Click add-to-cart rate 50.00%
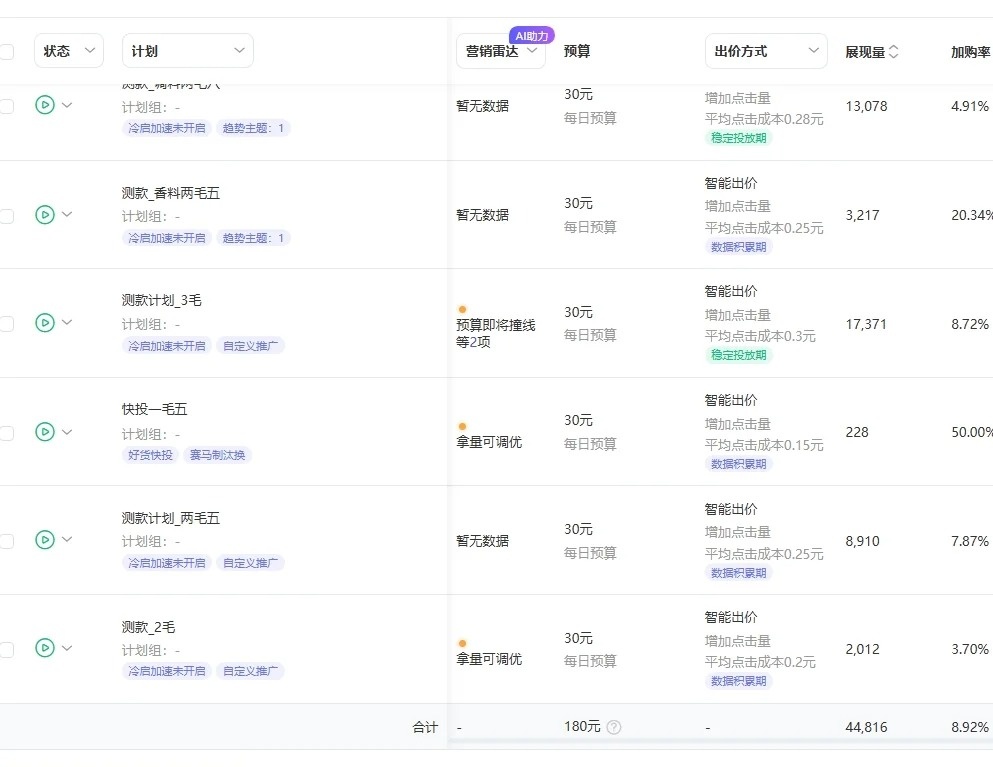 pos(971,433)
